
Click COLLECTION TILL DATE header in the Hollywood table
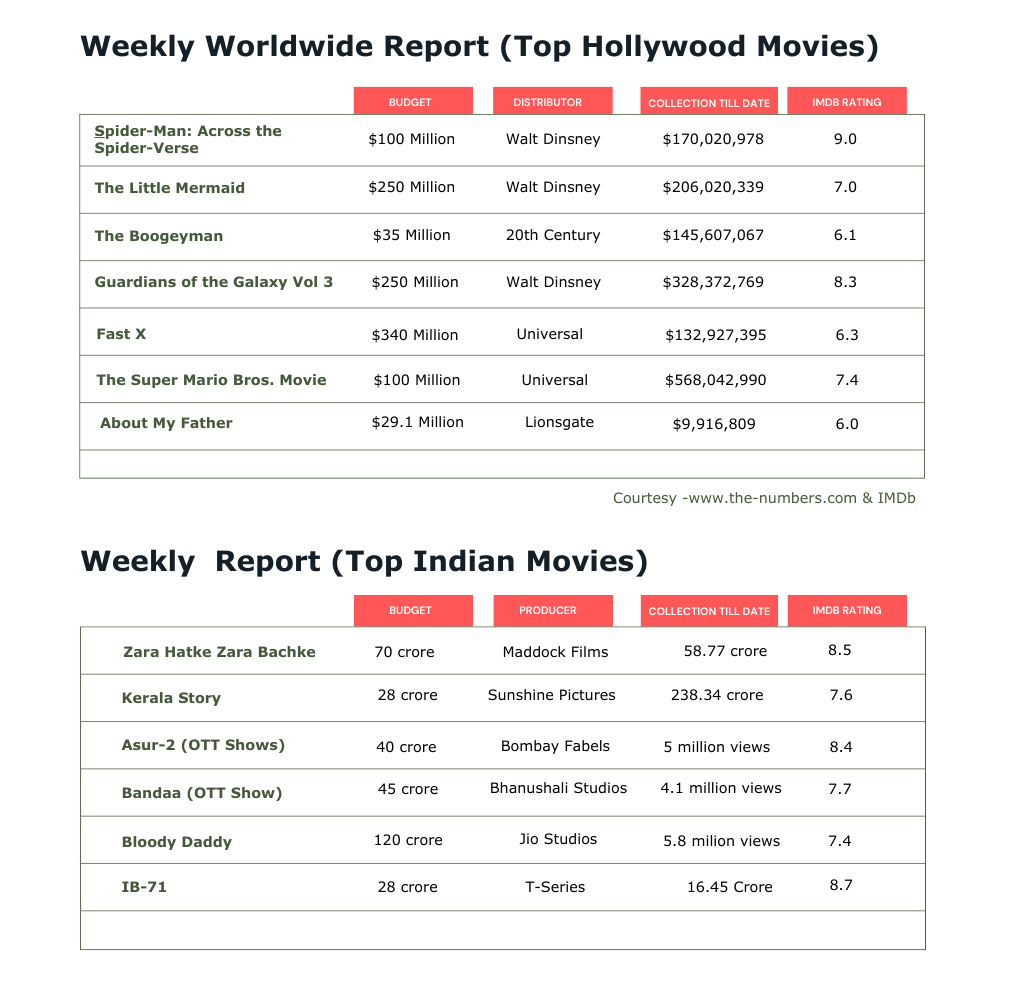pos(709,101)
